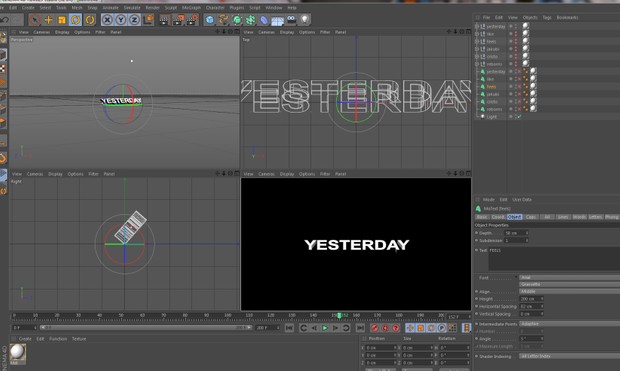
Task: Switch to the Coord. tab
Action: [x=498, y=217]
